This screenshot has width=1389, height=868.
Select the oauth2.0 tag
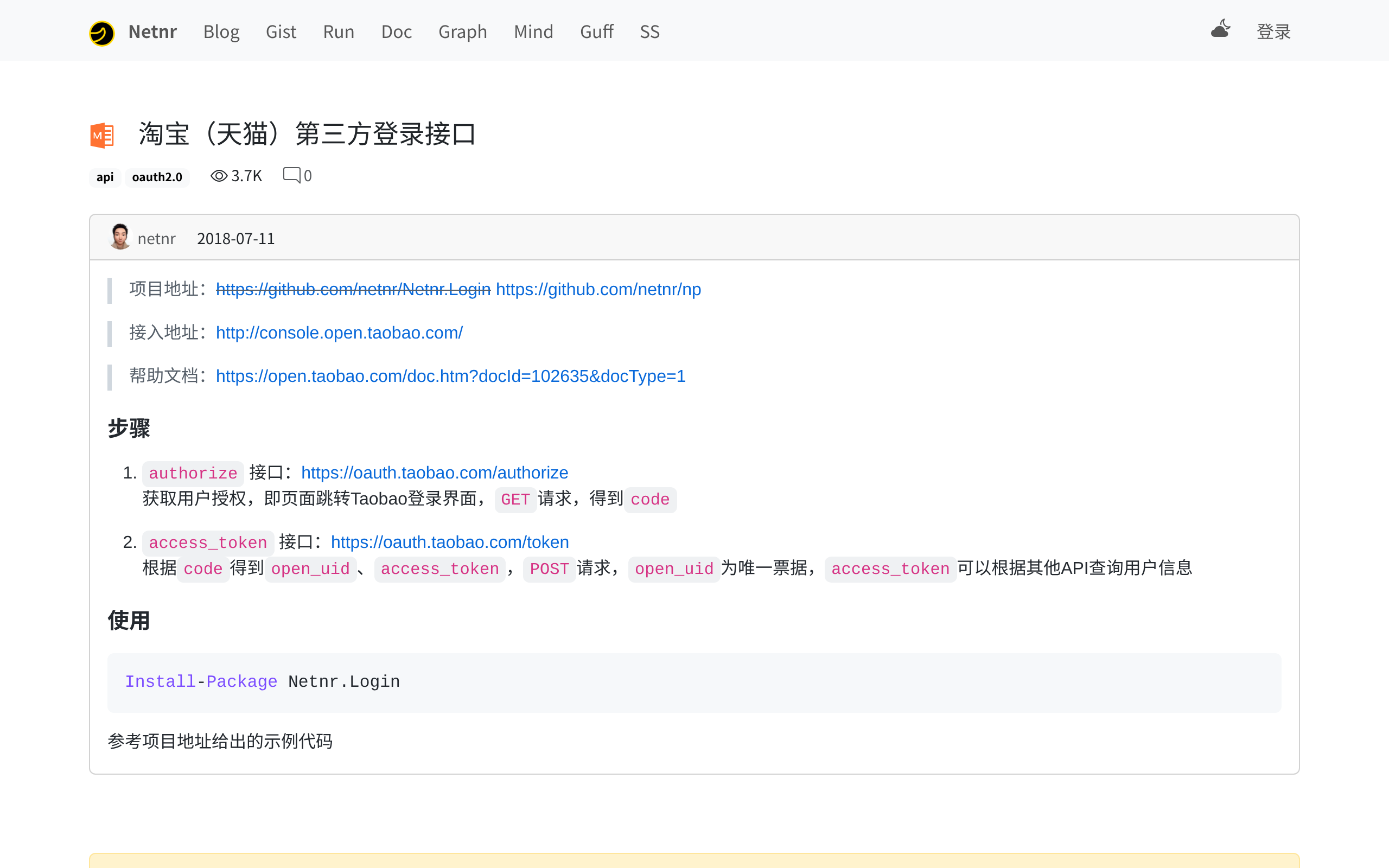157,177
